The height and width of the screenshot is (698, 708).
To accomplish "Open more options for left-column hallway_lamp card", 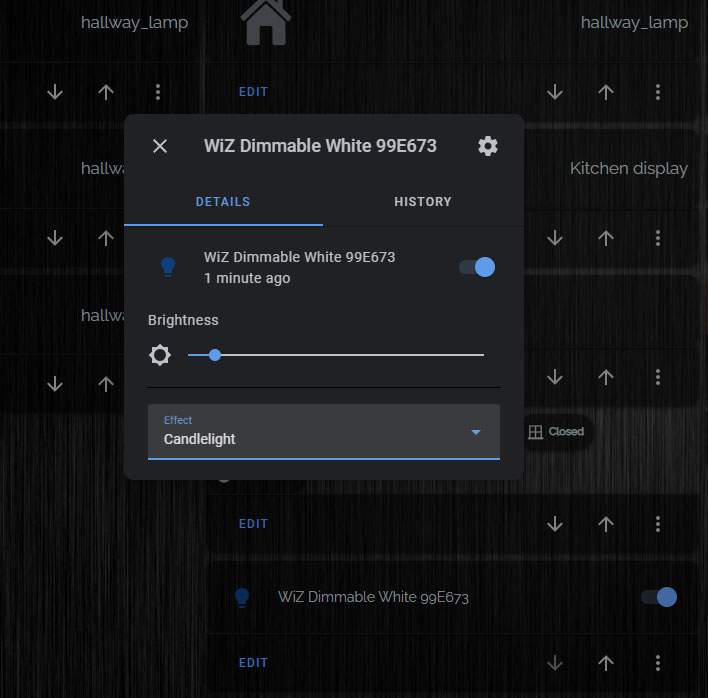I will pyautogui.click(x=158, y=92).
